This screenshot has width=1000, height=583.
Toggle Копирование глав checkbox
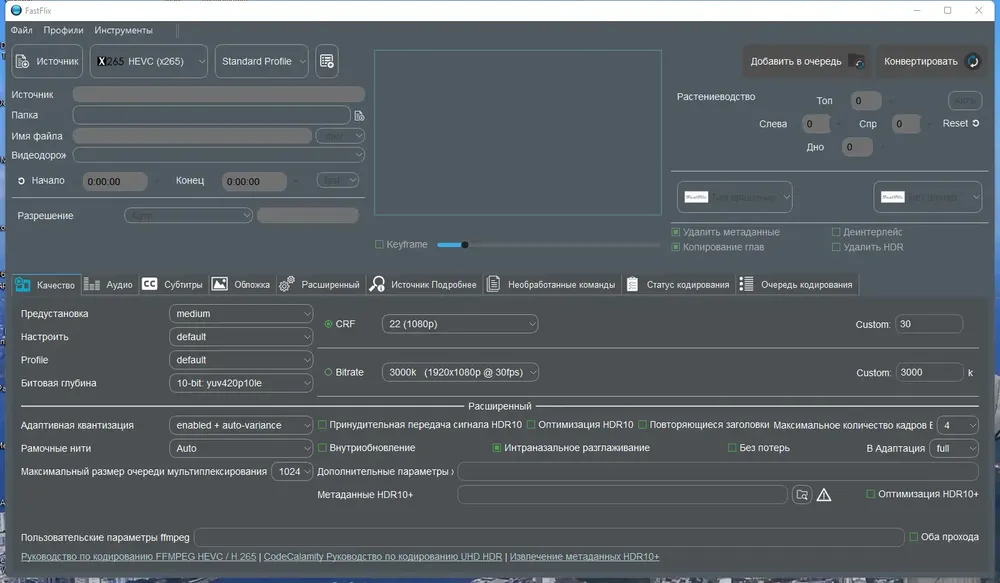[675, 247]
